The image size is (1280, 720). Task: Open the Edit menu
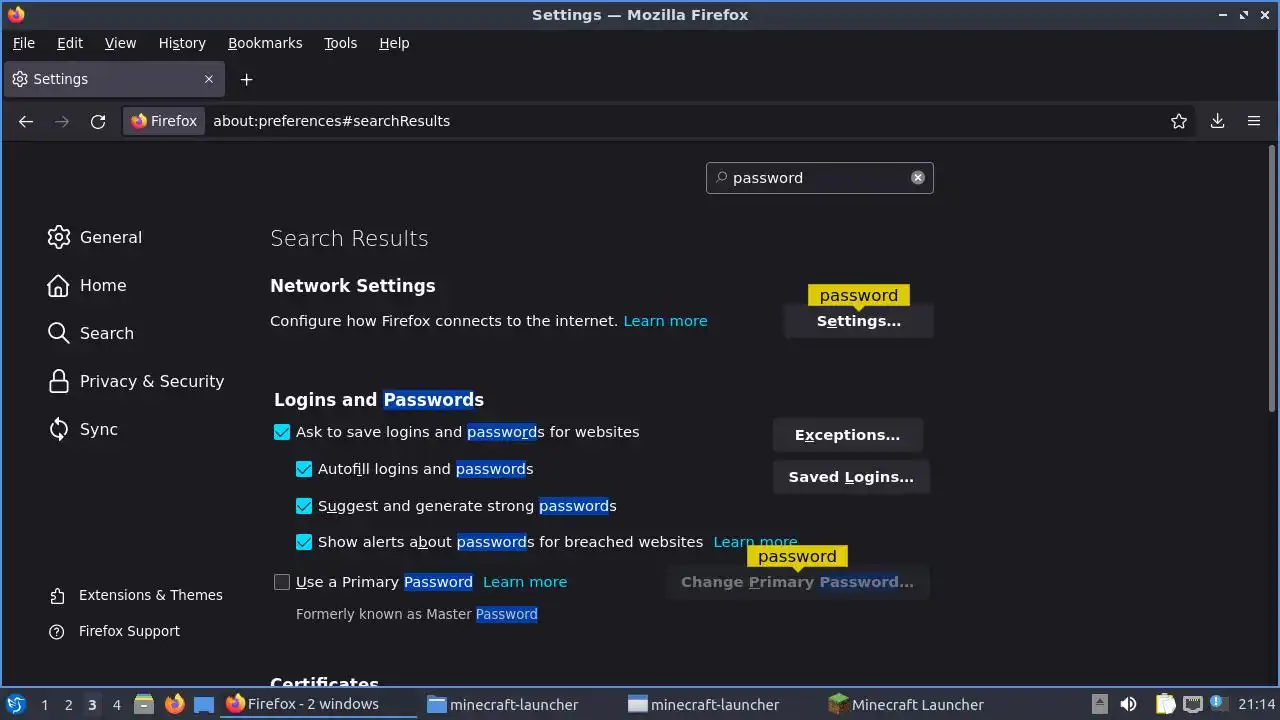[x=70, y=43]
